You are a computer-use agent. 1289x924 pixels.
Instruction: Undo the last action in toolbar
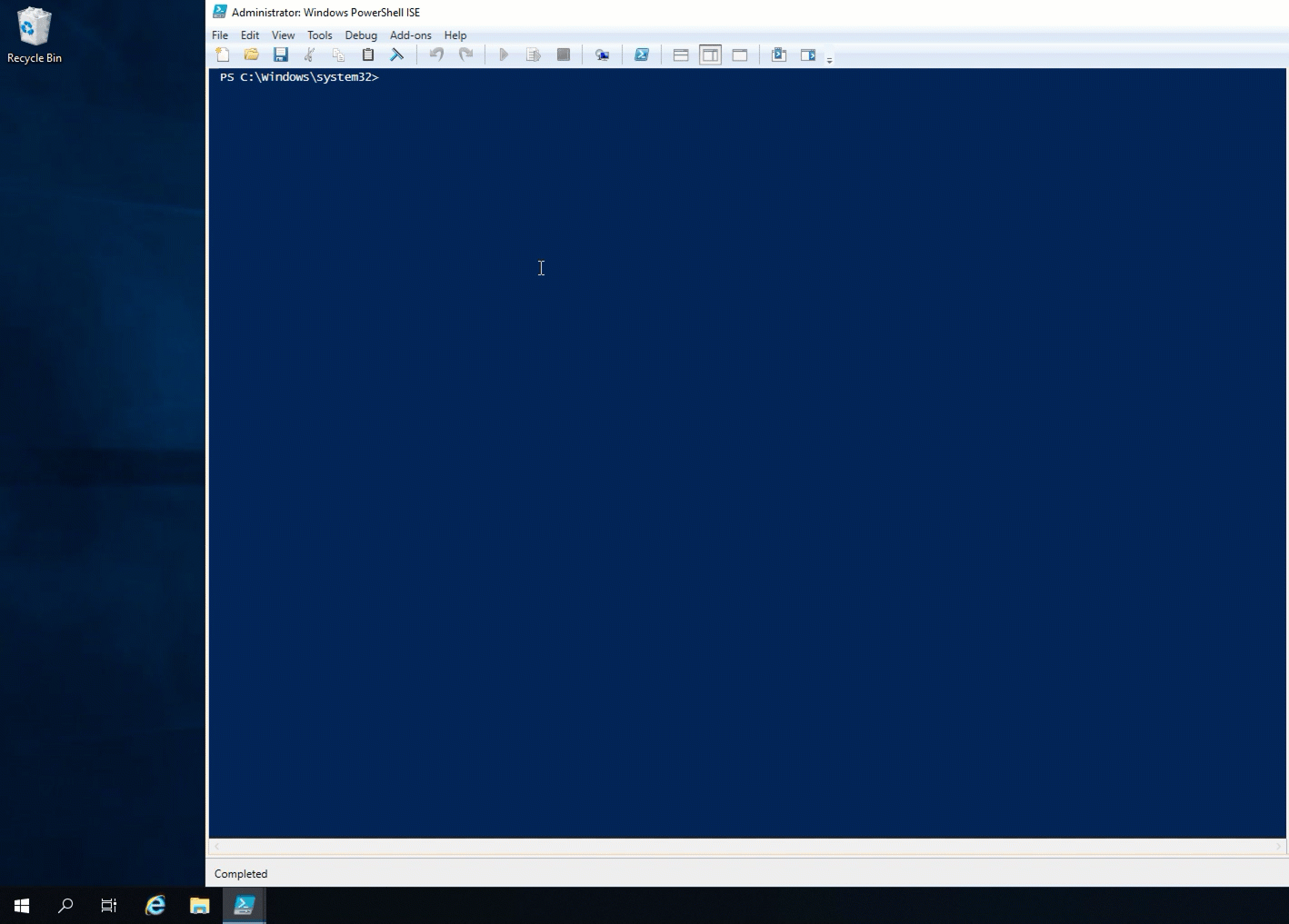pos(437,55)
